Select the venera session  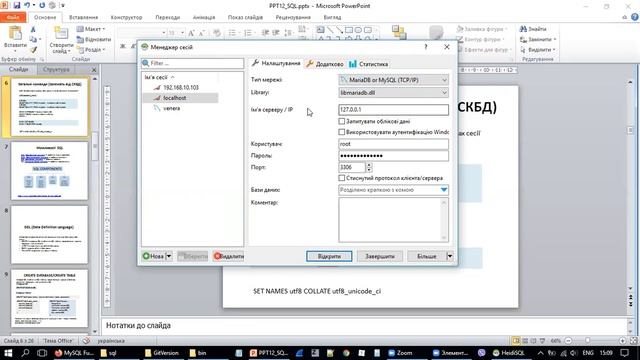(171, 108)
